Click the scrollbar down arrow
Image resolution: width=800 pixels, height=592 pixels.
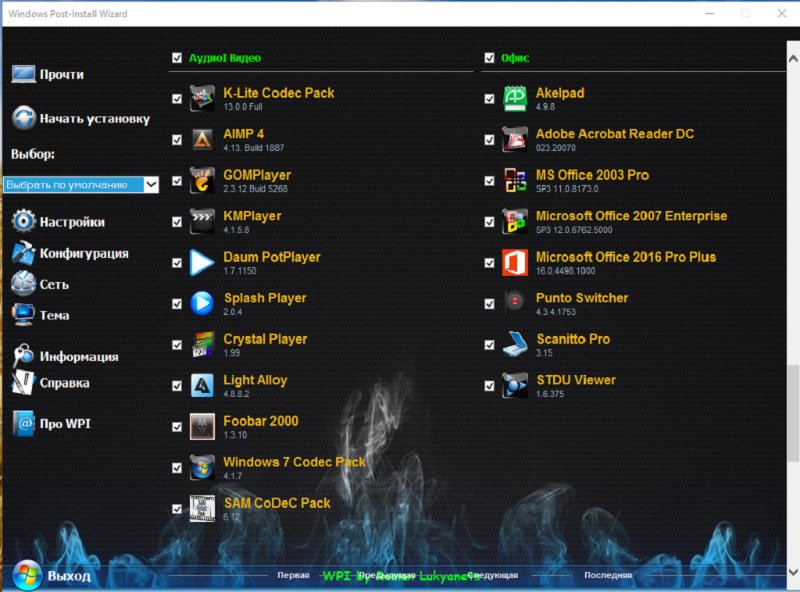(x=793, y=572)
